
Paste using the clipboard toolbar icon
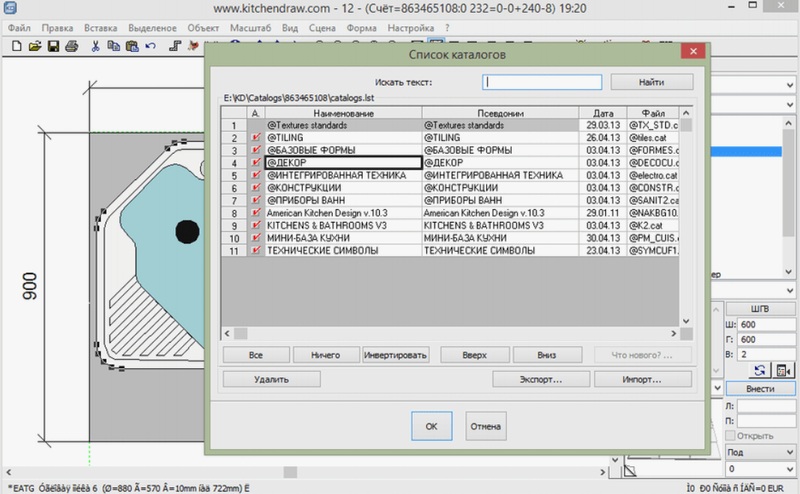132,46
